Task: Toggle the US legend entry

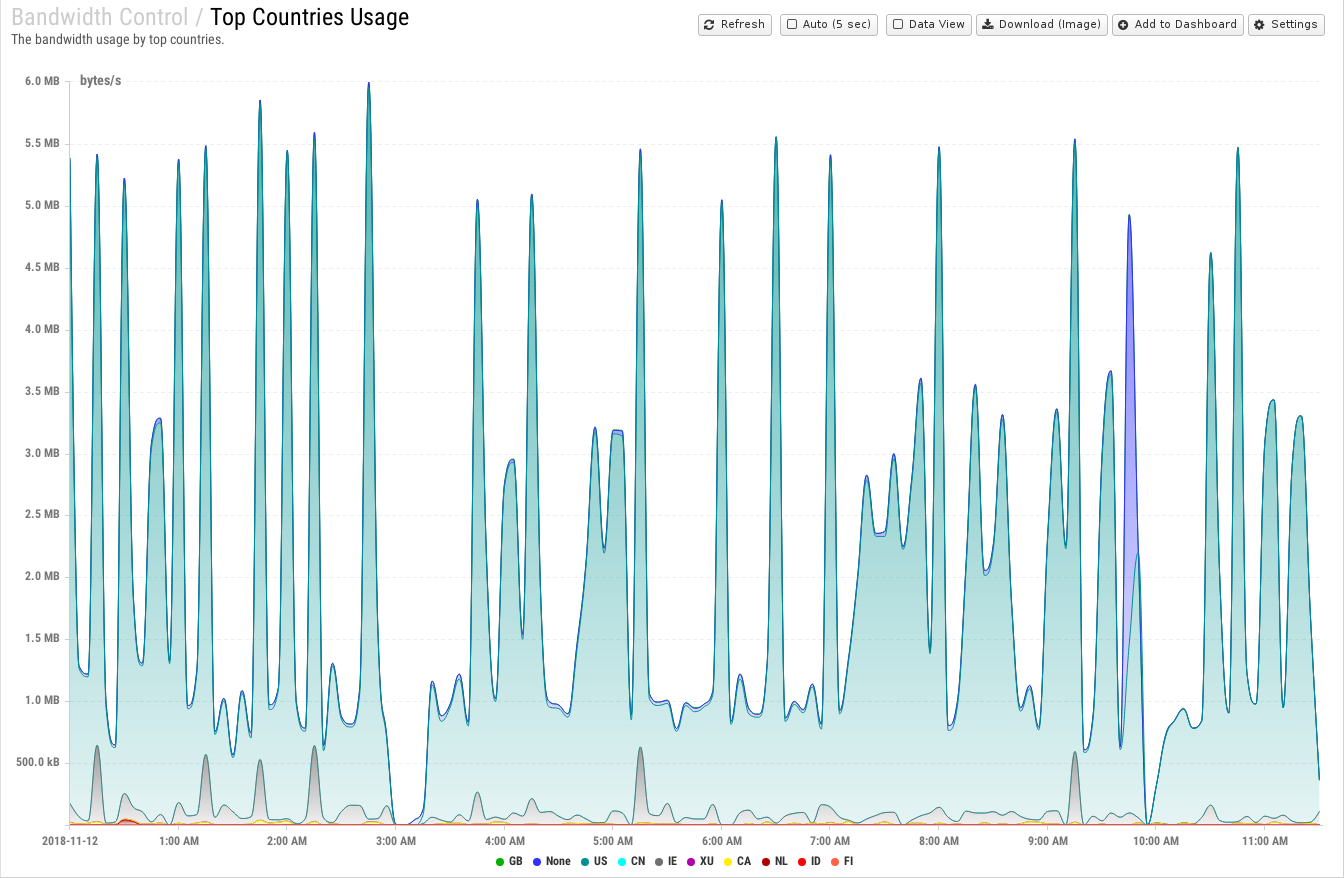Action: tap(593, 861)
